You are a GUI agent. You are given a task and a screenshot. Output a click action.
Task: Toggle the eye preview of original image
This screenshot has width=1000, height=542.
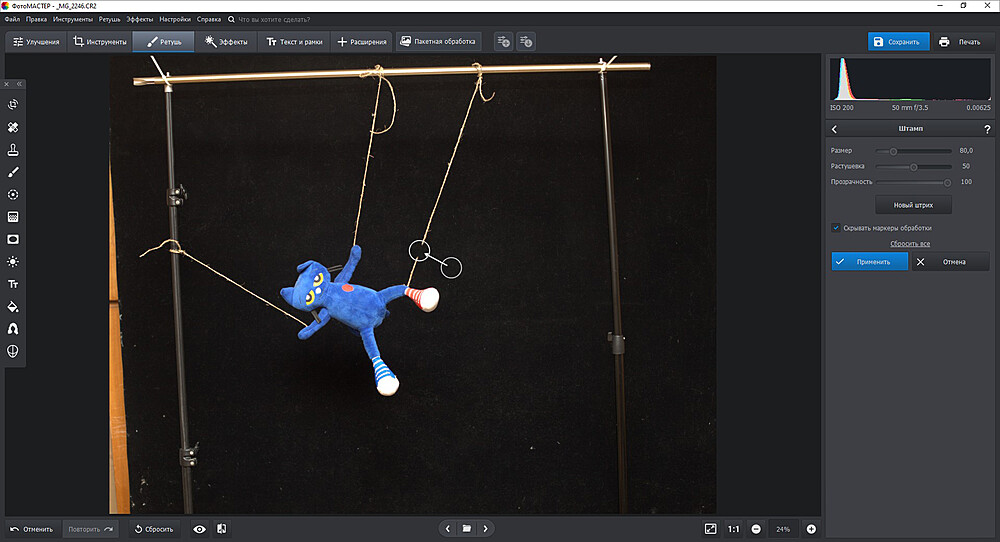[199, 528]
